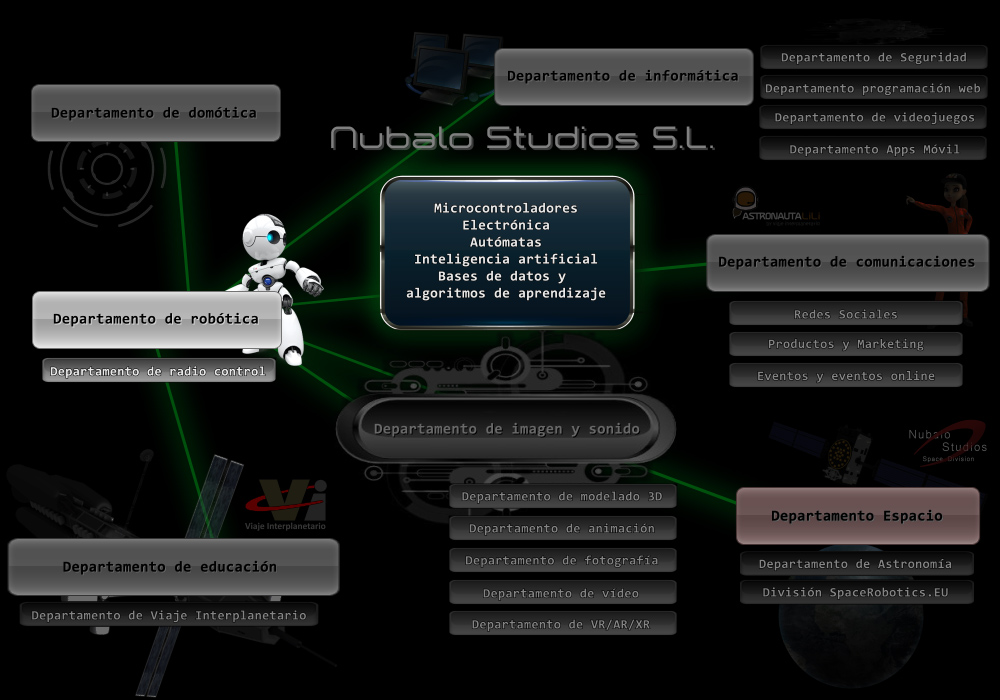Click the Nubalo Studios Space Division logo
Image resolution: width=1000 pixels, height=700 pixels.
tap(947, 443)
